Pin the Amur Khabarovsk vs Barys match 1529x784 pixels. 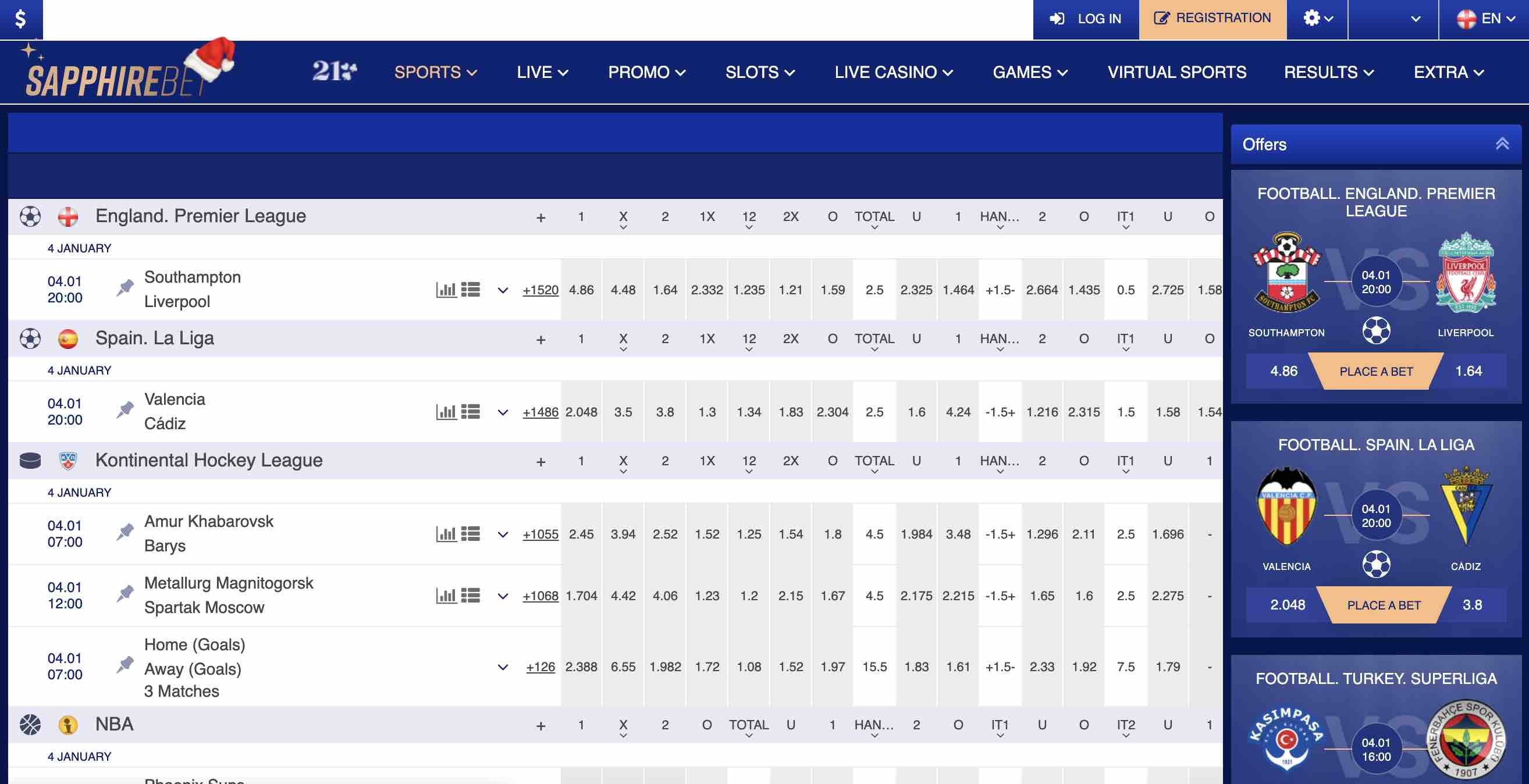pyautogui.click(x=125, y=533)
